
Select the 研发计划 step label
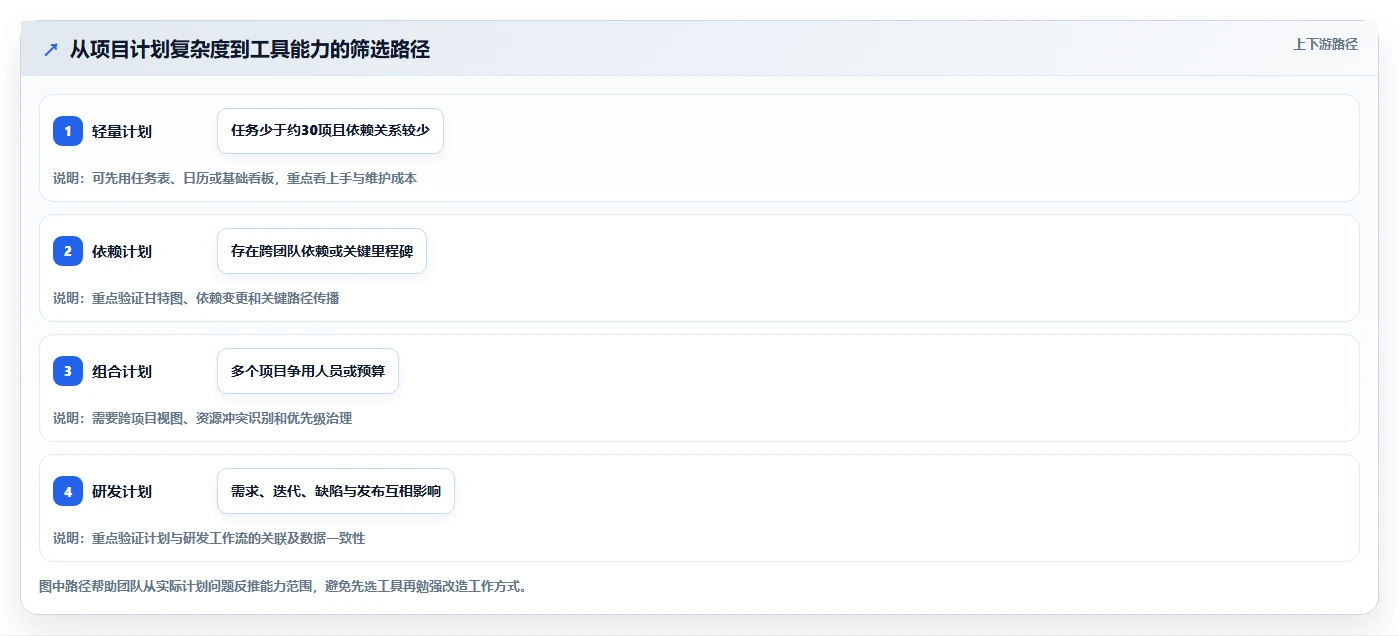pos(122,491)
